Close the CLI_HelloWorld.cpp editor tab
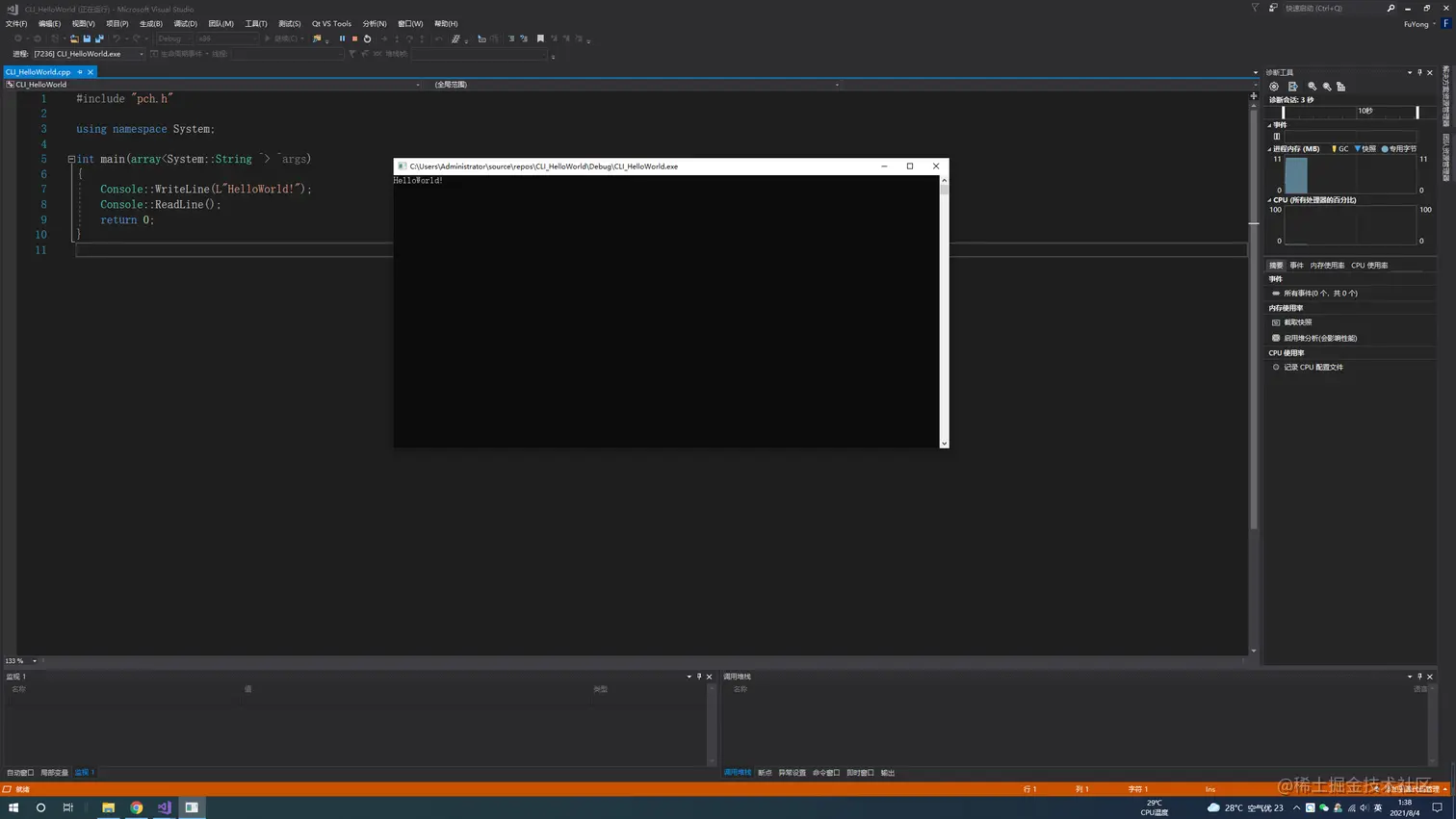The image size is (1456, 819). pos(91,72)
